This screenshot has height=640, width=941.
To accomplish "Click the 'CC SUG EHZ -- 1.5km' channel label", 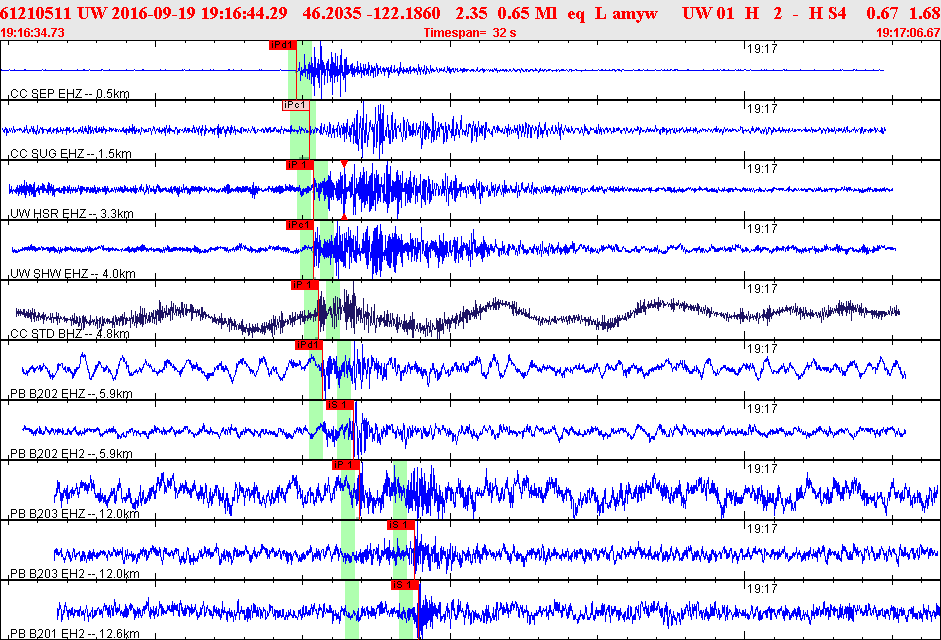I will point(71,154).
